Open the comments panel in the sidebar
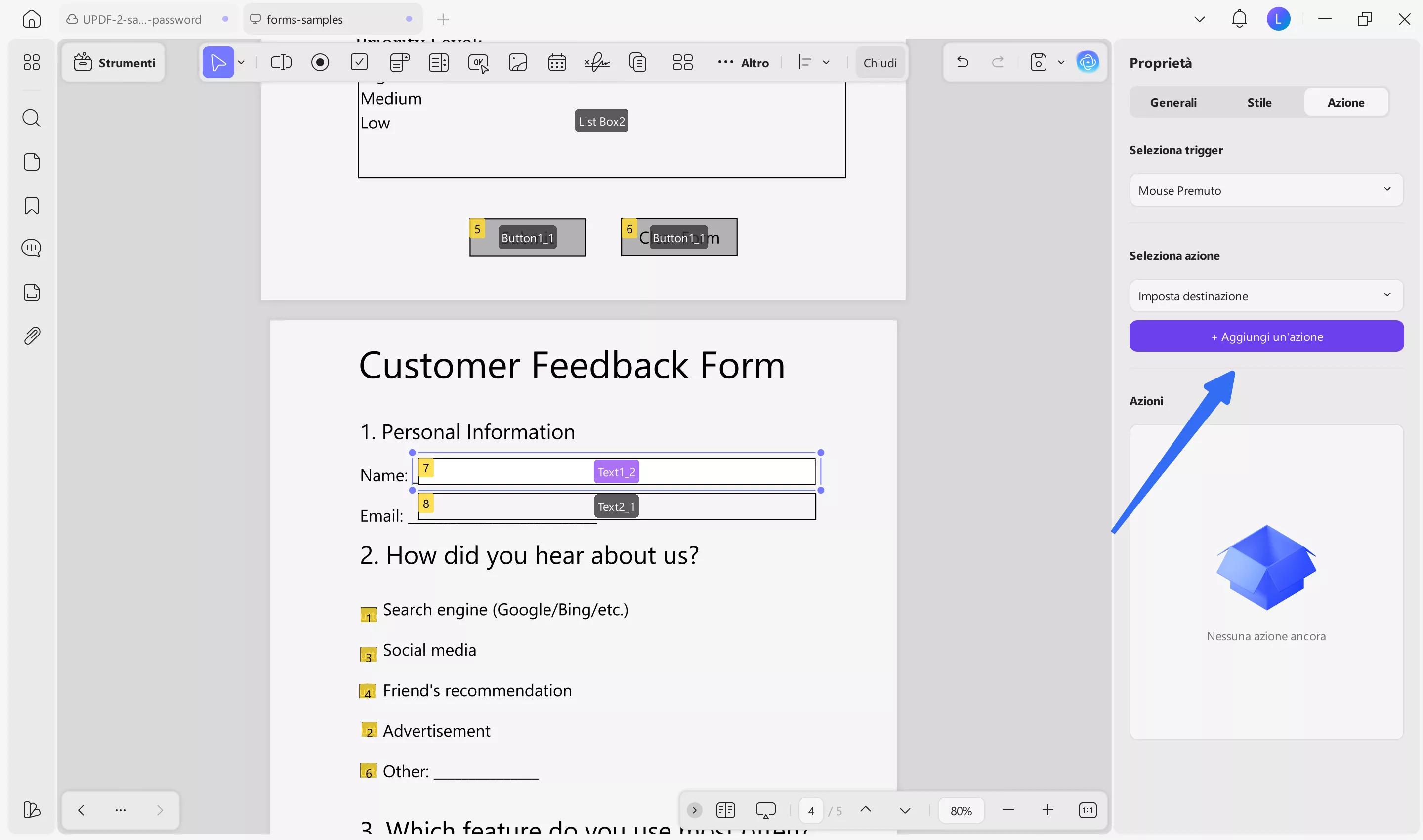Viewport: 1423px width, 840px height. click(31, 248)
